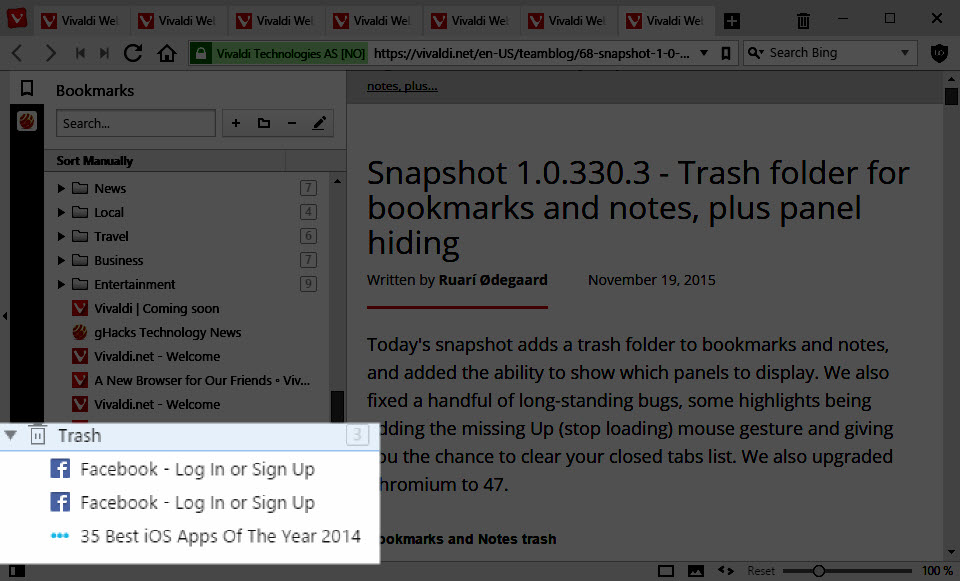The image size is (960, 581).
Task: Click the search engine magnifier icon
Action: point(756,53)
